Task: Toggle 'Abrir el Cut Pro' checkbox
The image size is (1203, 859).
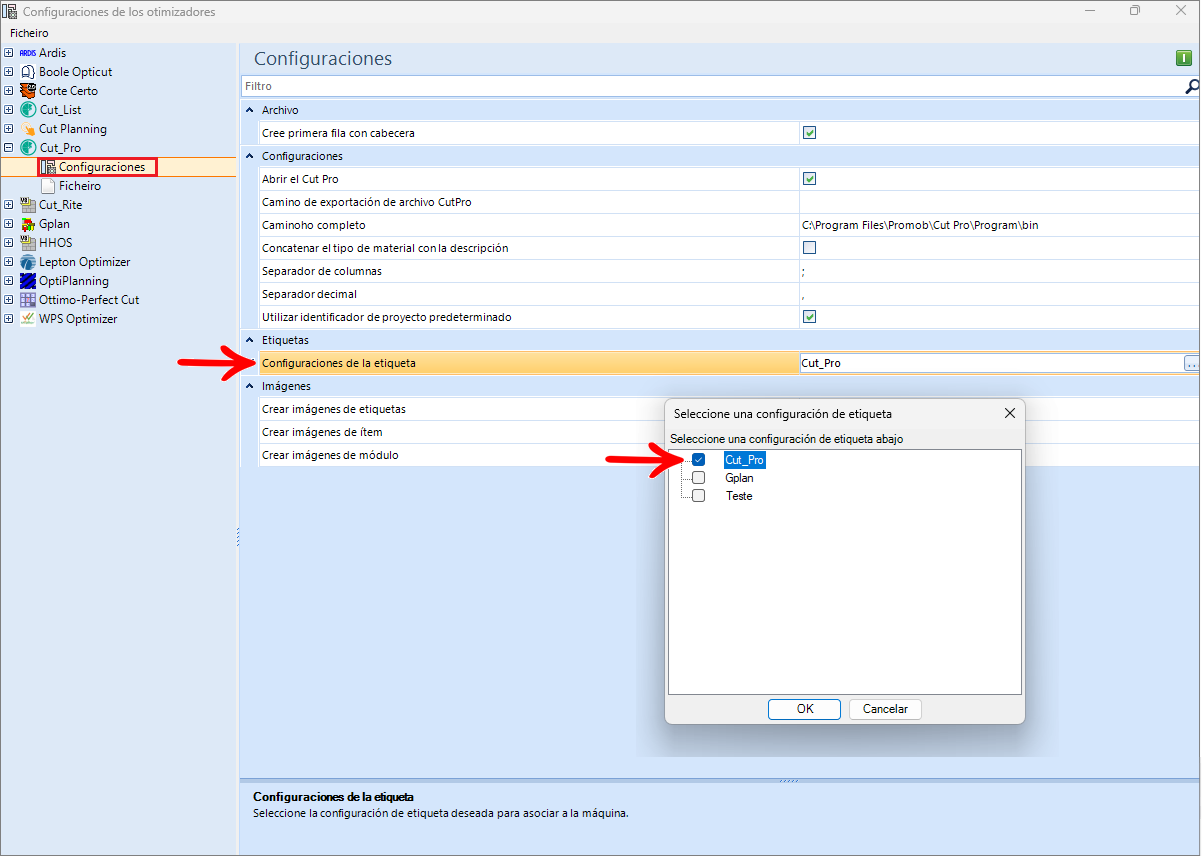Action: pos(810,179)
